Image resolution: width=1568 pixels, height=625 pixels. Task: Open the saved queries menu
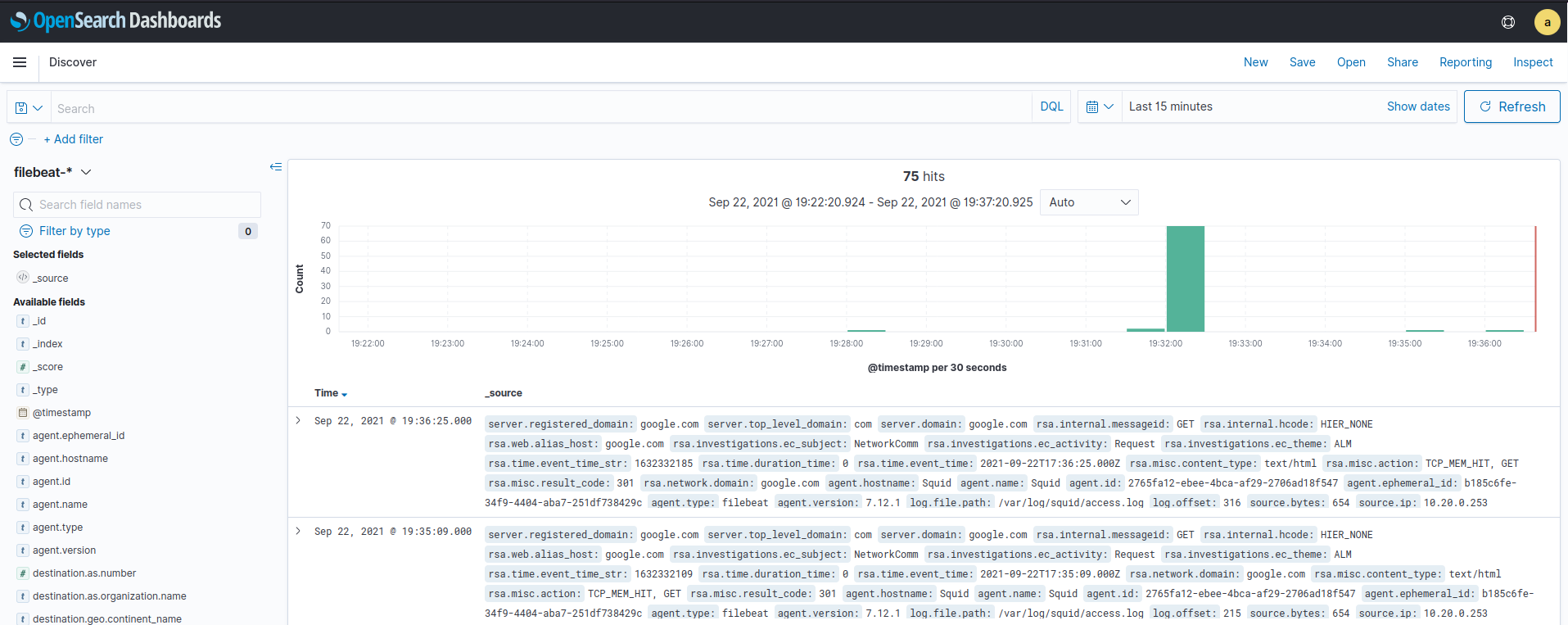[x=29, y=108]
